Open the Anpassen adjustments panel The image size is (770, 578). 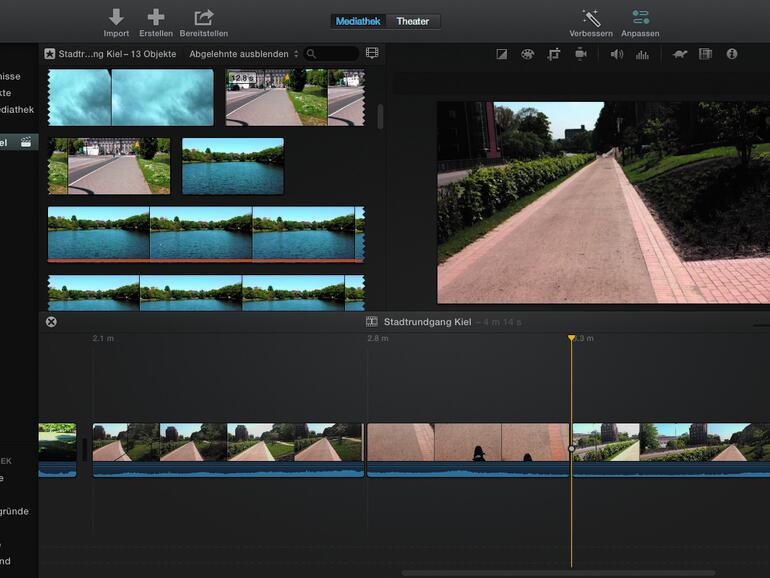click(x=640, y=17)
